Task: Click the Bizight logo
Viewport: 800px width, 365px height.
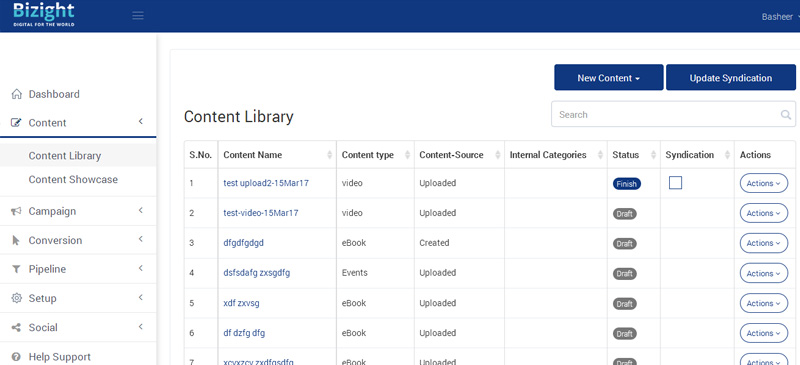Action: [44, 14]
